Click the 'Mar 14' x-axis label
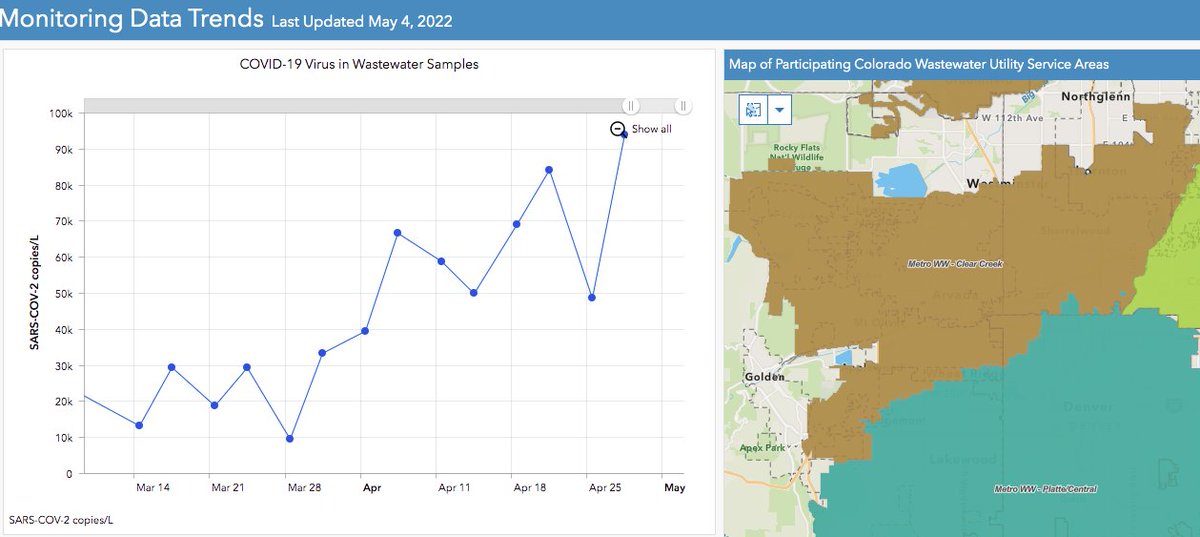 click(x=153, y=487)
